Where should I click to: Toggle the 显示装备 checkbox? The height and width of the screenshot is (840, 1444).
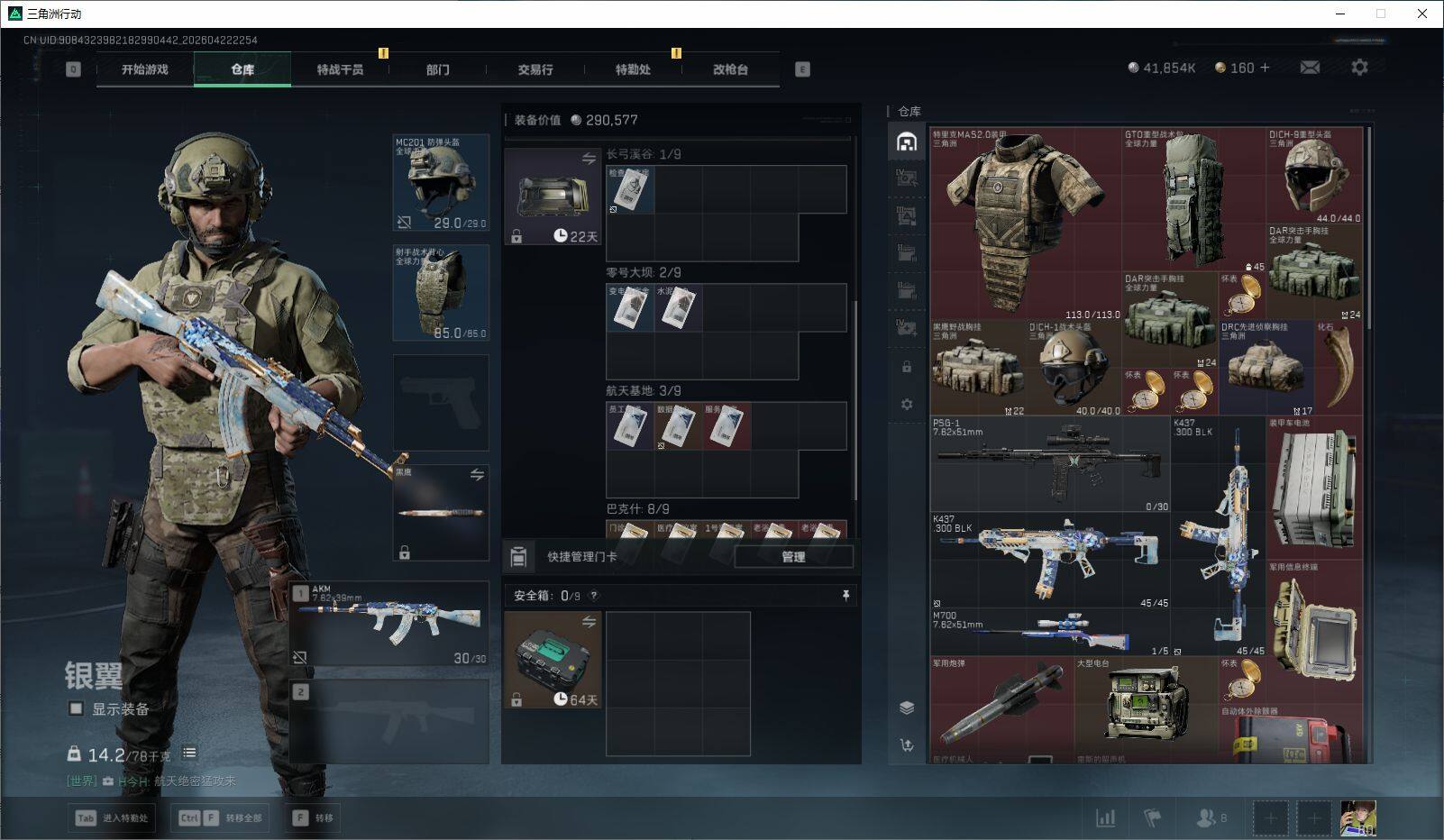pyautogui.click(x=77, y=708)
